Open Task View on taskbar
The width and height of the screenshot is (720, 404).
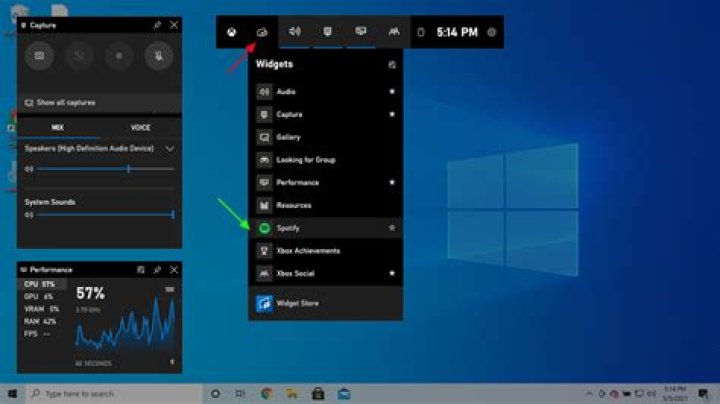click(x=240, y=393)
